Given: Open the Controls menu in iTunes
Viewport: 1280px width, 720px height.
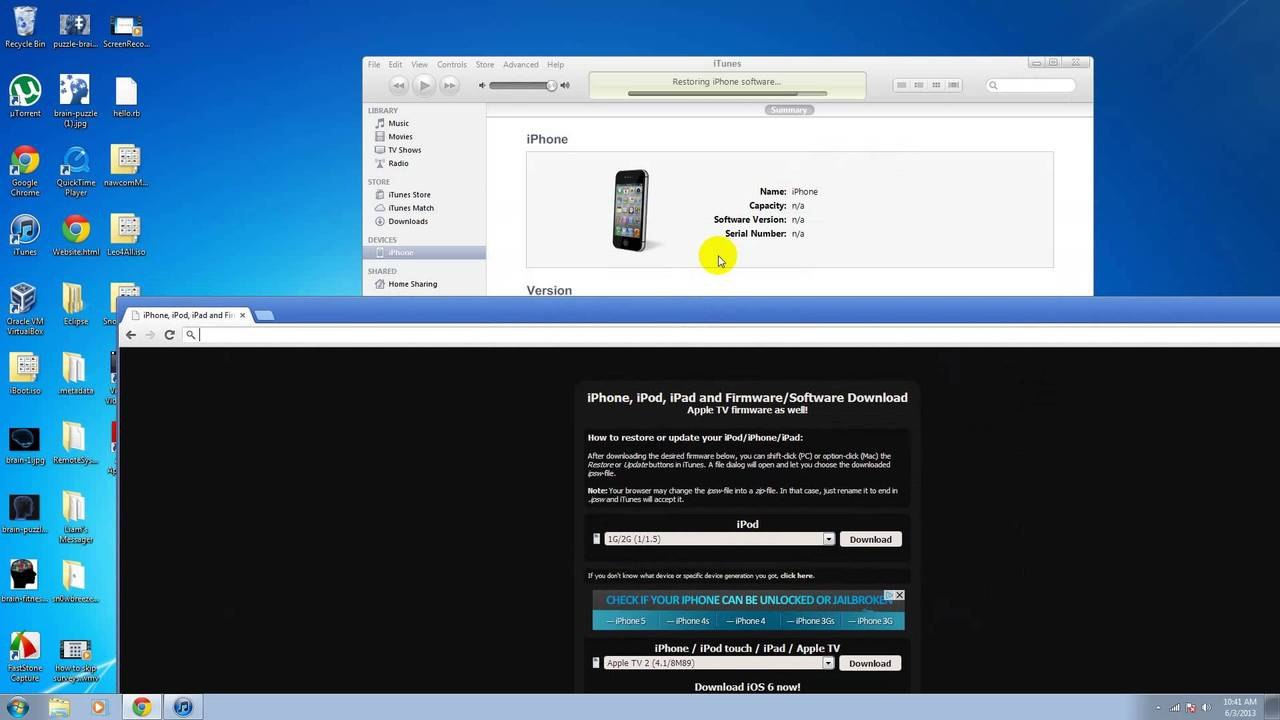Looking at the screenshot, I should (452, 65).
